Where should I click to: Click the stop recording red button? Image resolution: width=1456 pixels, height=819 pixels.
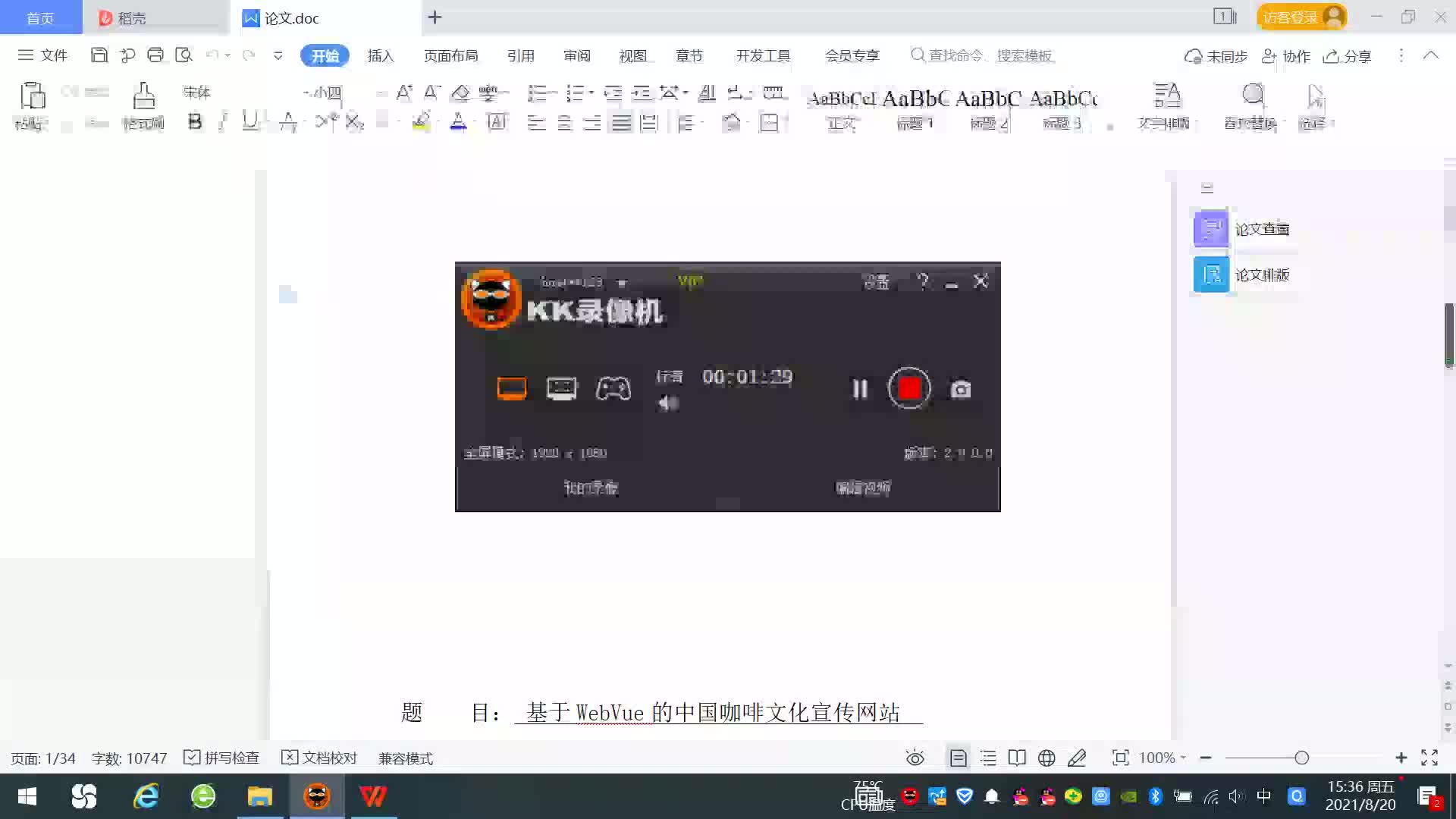point(909,388)
